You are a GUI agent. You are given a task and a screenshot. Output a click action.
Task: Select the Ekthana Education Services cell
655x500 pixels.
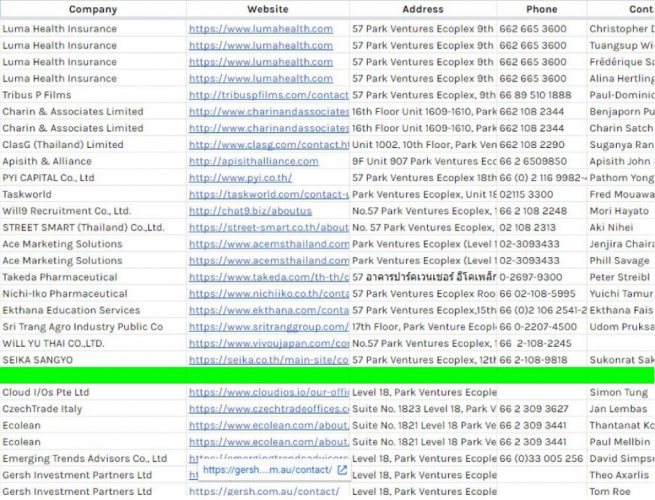coord(93,310)
